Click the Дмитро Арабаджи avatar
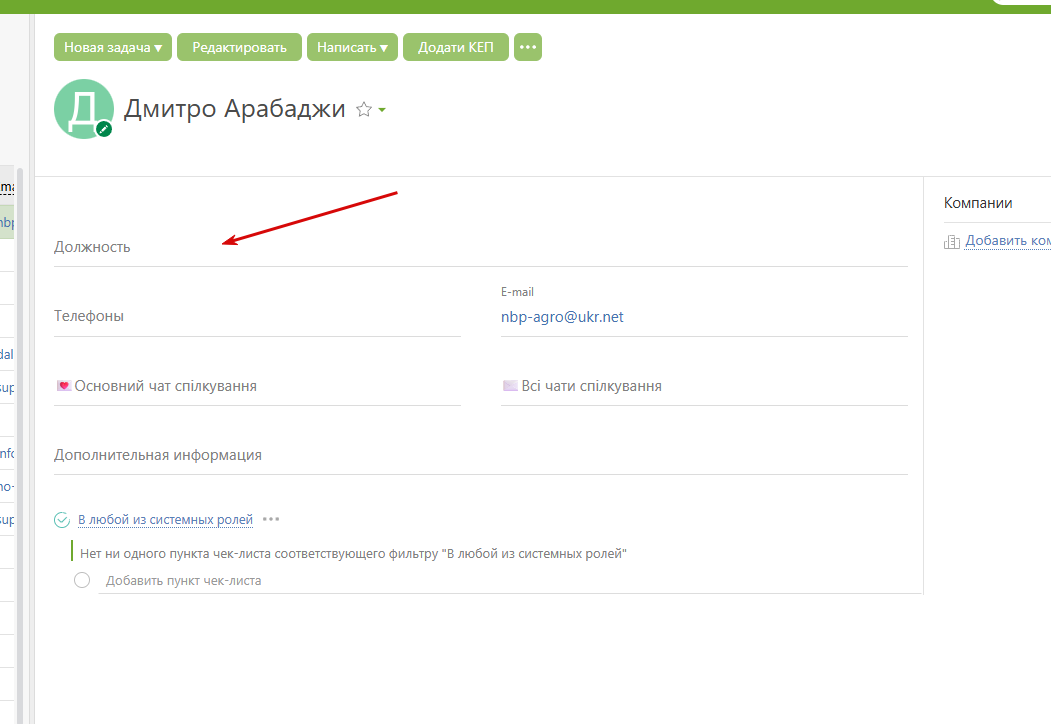Viewport: 1051px width, 724px height. [84, 109]
